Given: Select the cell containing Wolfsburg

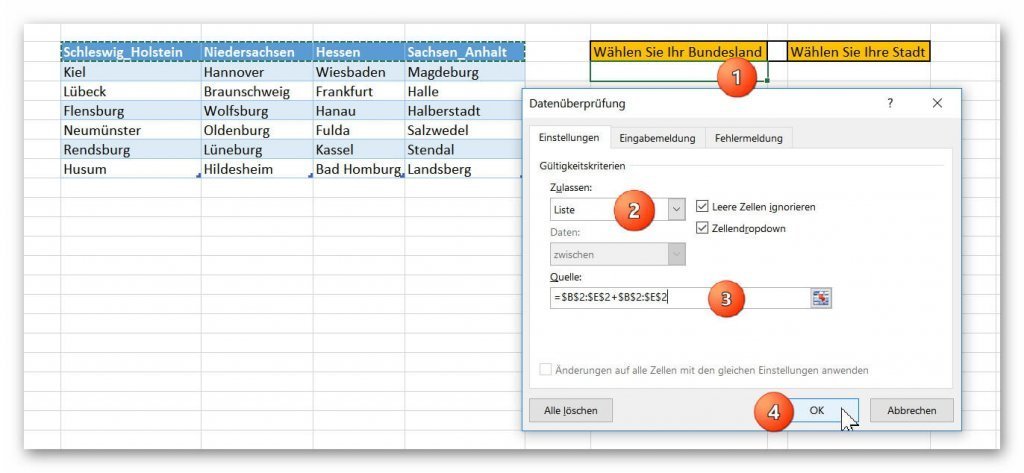Looking at the screenshot, I should 257,110.
